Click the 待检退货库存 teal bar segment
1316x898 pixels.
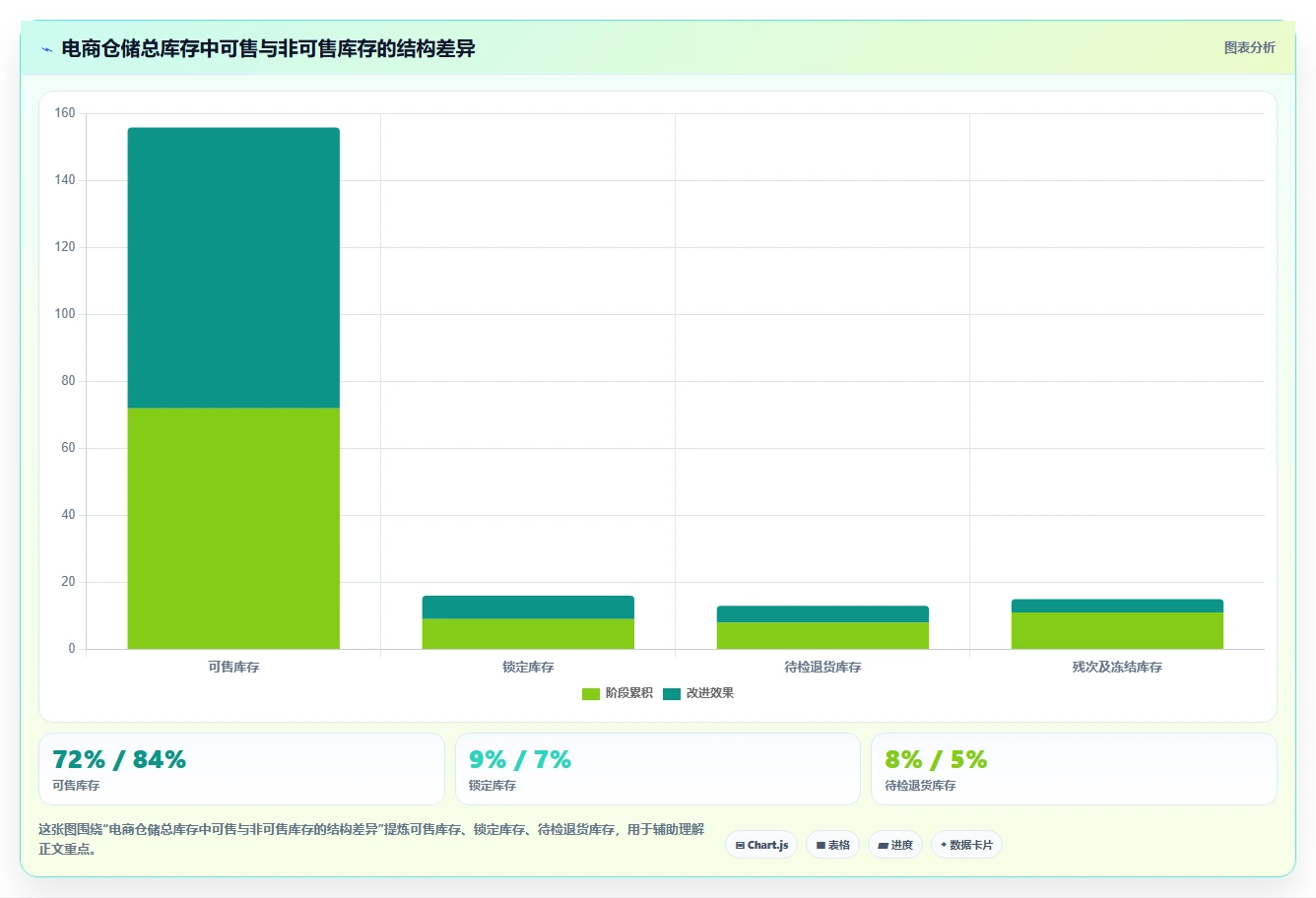pyautogui.click(x=822, y=614)
